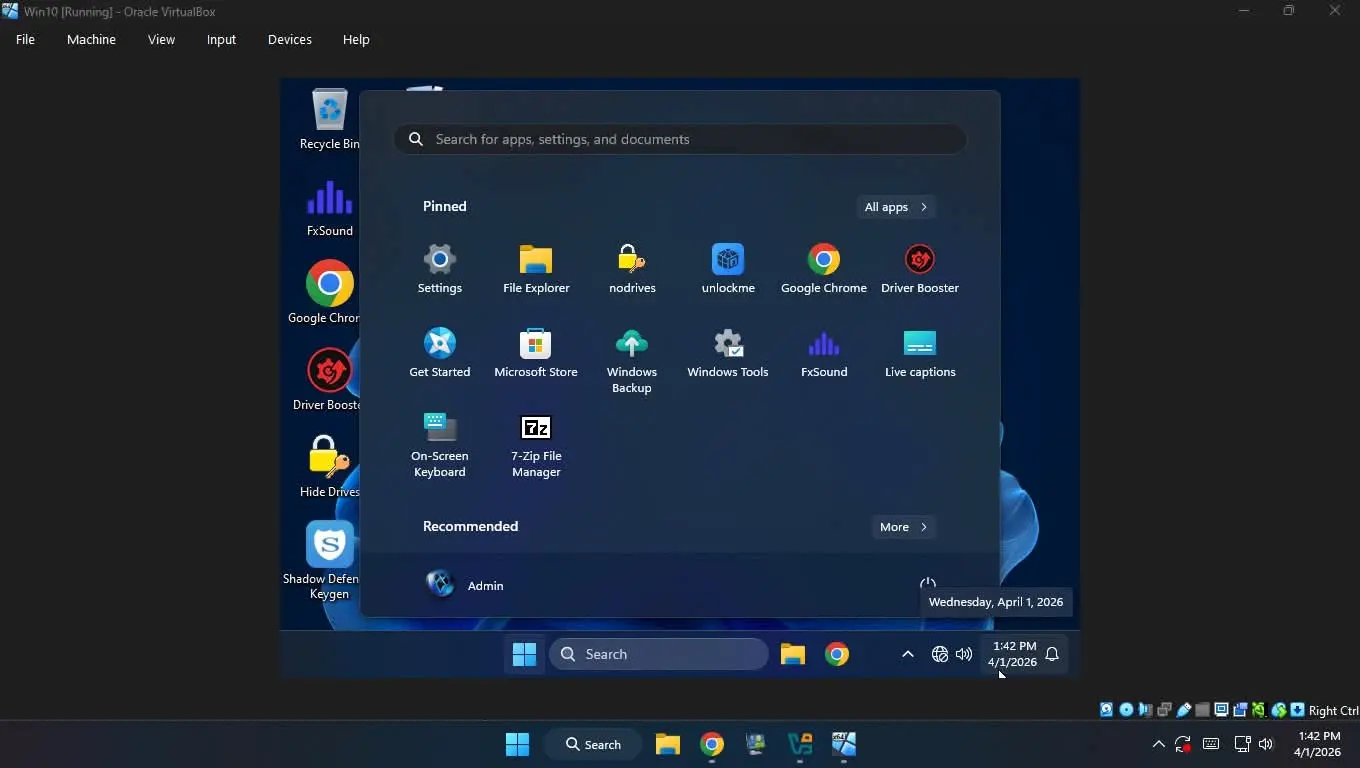
Task: Open Live captions from pinned apps
Action: 920,354
